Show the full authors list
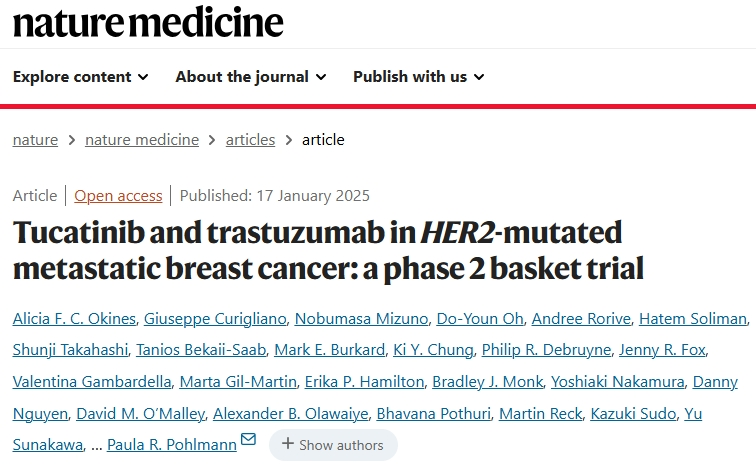 point(333,445)
